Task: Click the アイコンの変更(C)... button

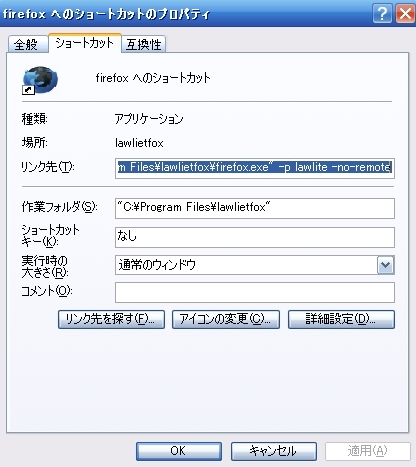Action: (x=226, y=319)
